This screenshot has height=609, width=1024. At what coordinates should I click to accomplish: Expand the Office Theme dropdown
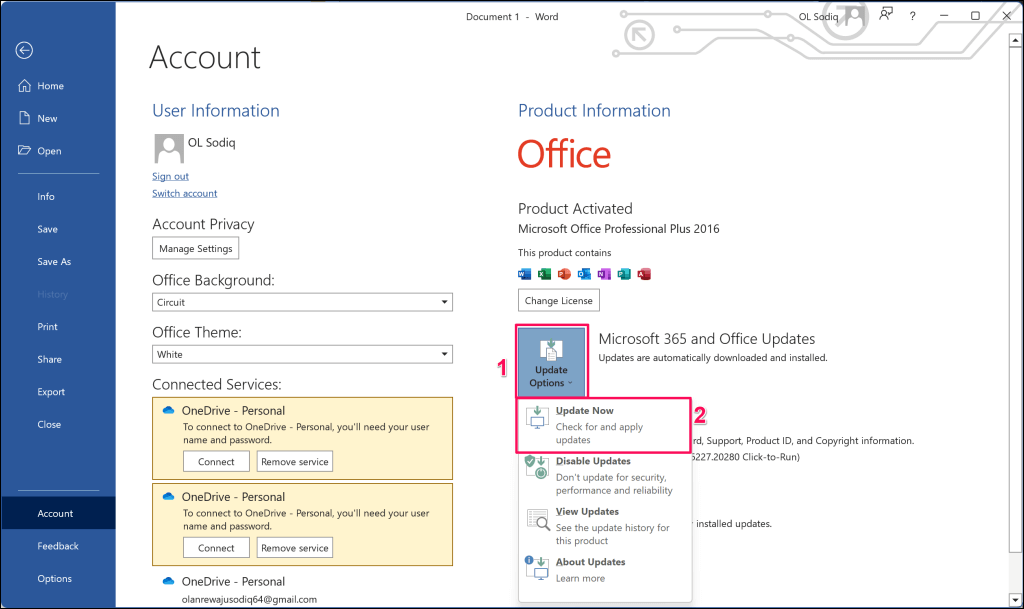pyautogui.click(x=444, y=354)
